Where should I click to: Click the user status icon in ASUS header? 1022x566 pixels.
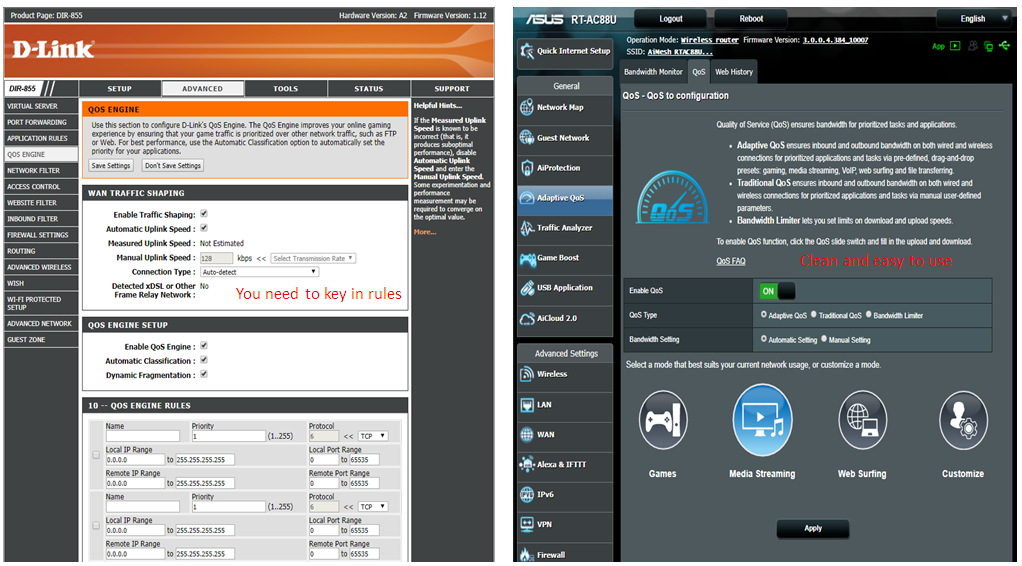pos(972,46)
